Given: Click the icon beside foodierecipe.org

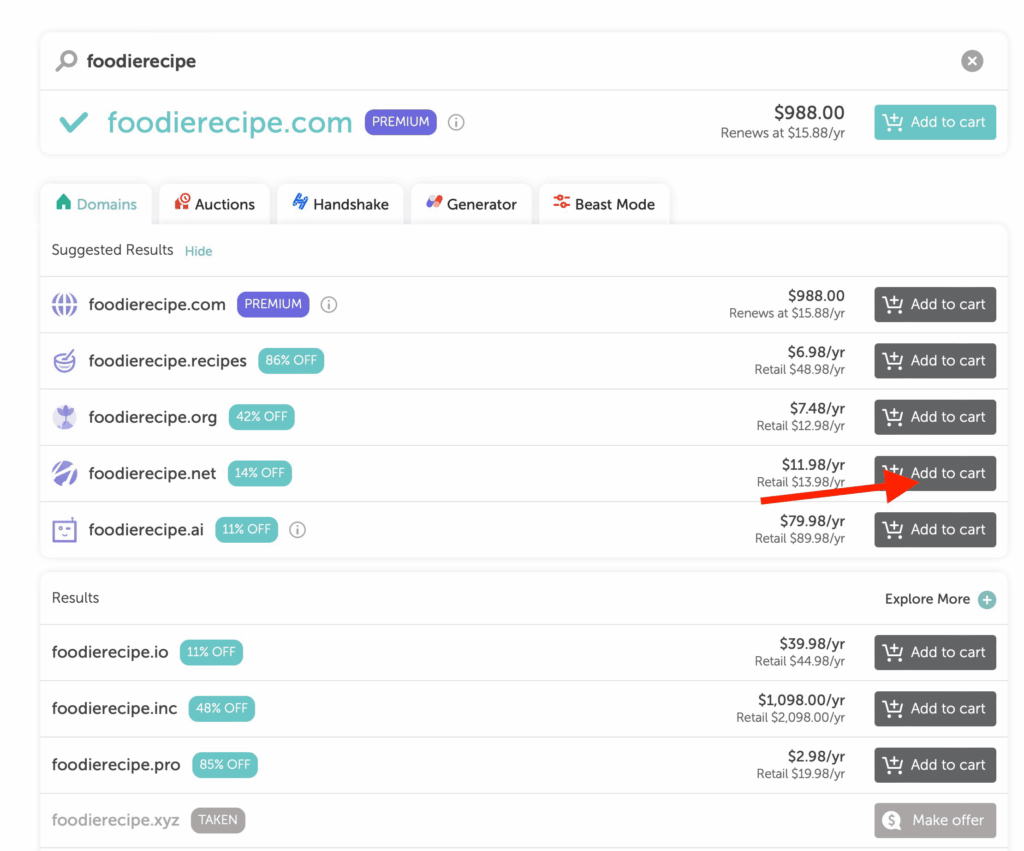Looking at the screenshot, I should point(64,417).
